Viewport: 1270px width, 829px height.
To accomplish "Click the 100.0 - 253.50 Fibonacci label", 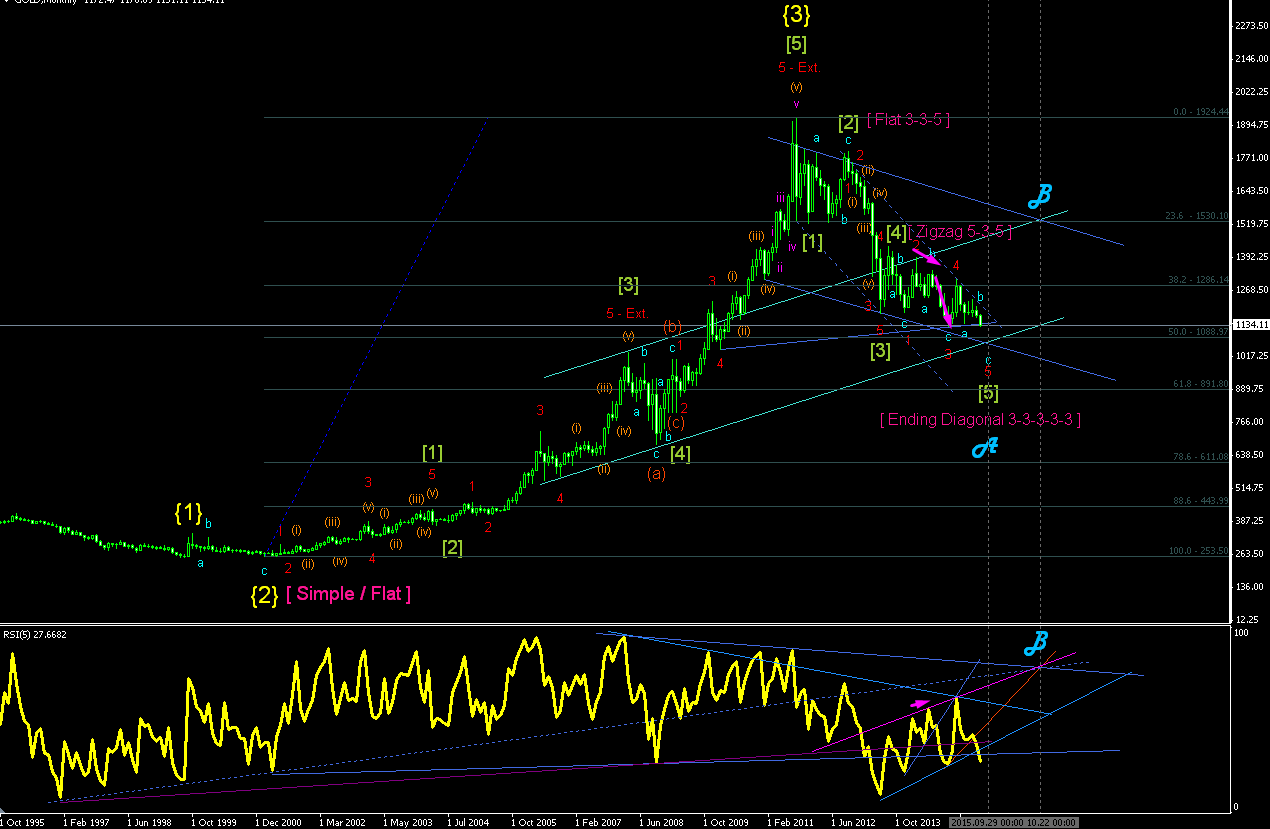I will point(1198,551).
